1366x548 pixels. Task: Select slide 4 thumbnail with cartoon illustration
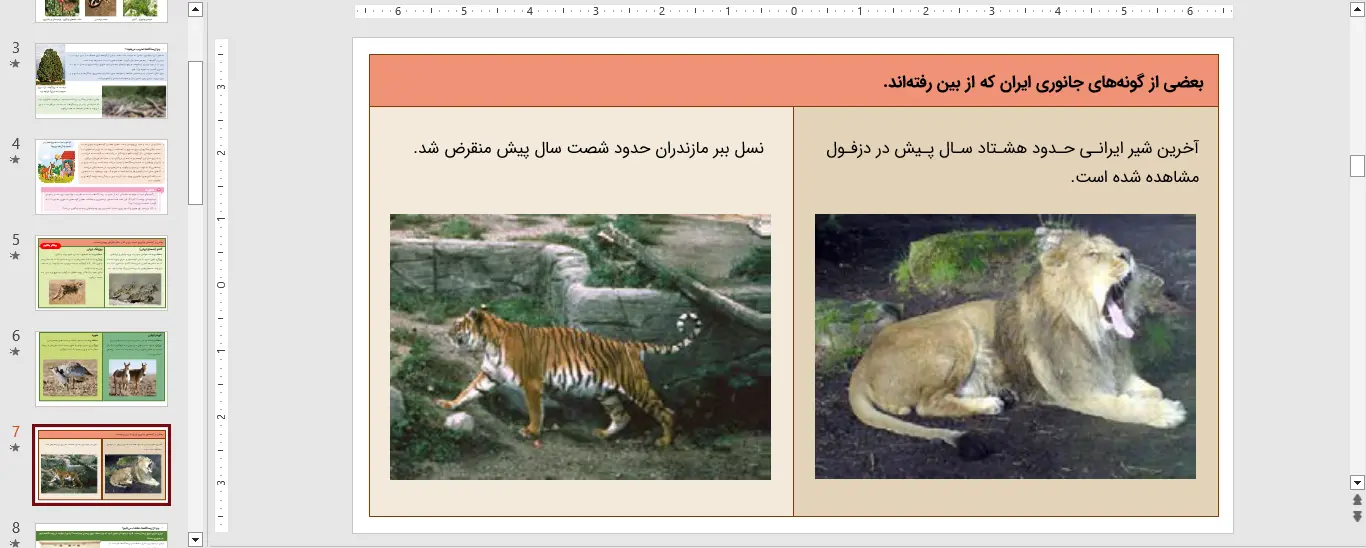click(x=101, y=177)
